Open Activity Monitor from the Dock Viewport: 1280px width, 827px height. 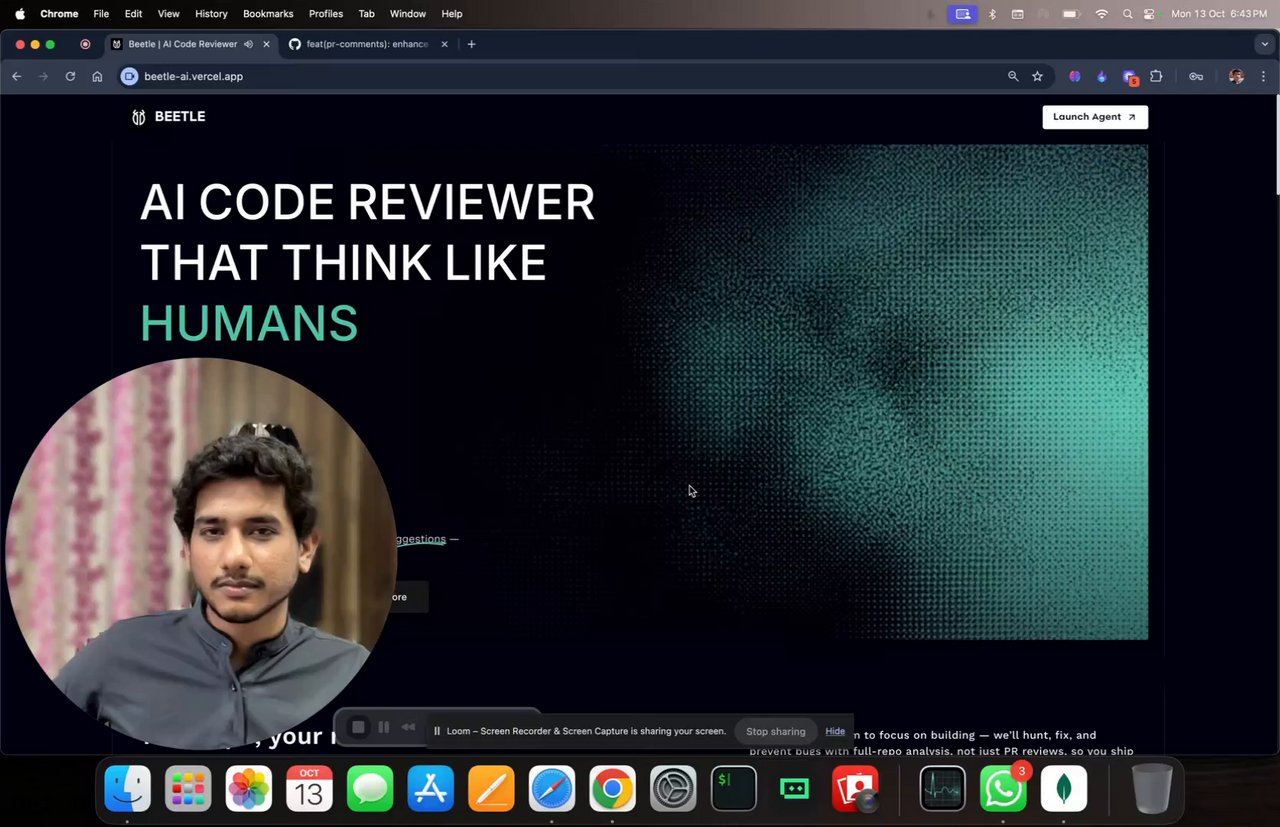(x=942, y=789)
